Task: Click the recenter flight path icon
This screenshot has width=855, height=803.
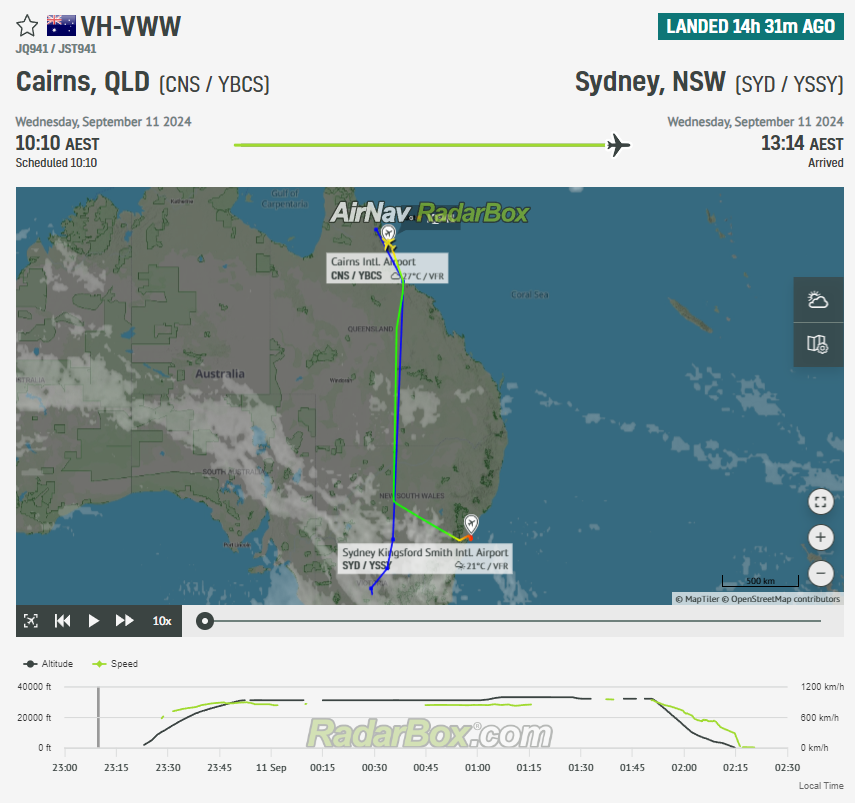Action: pos(31,621)
